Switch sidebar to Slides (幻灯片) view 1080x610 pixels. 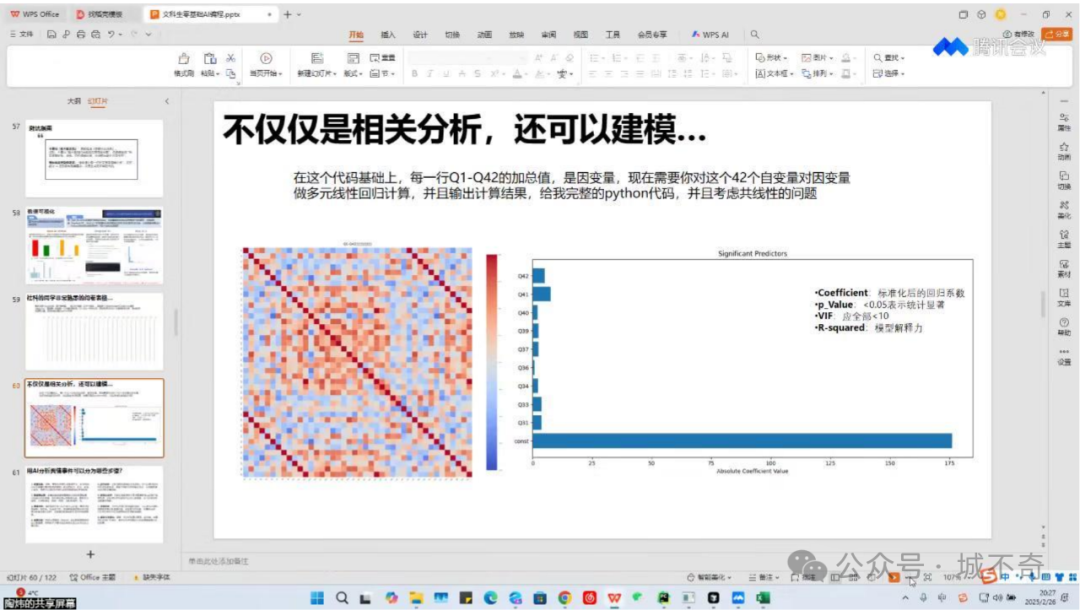pos(98,101)
